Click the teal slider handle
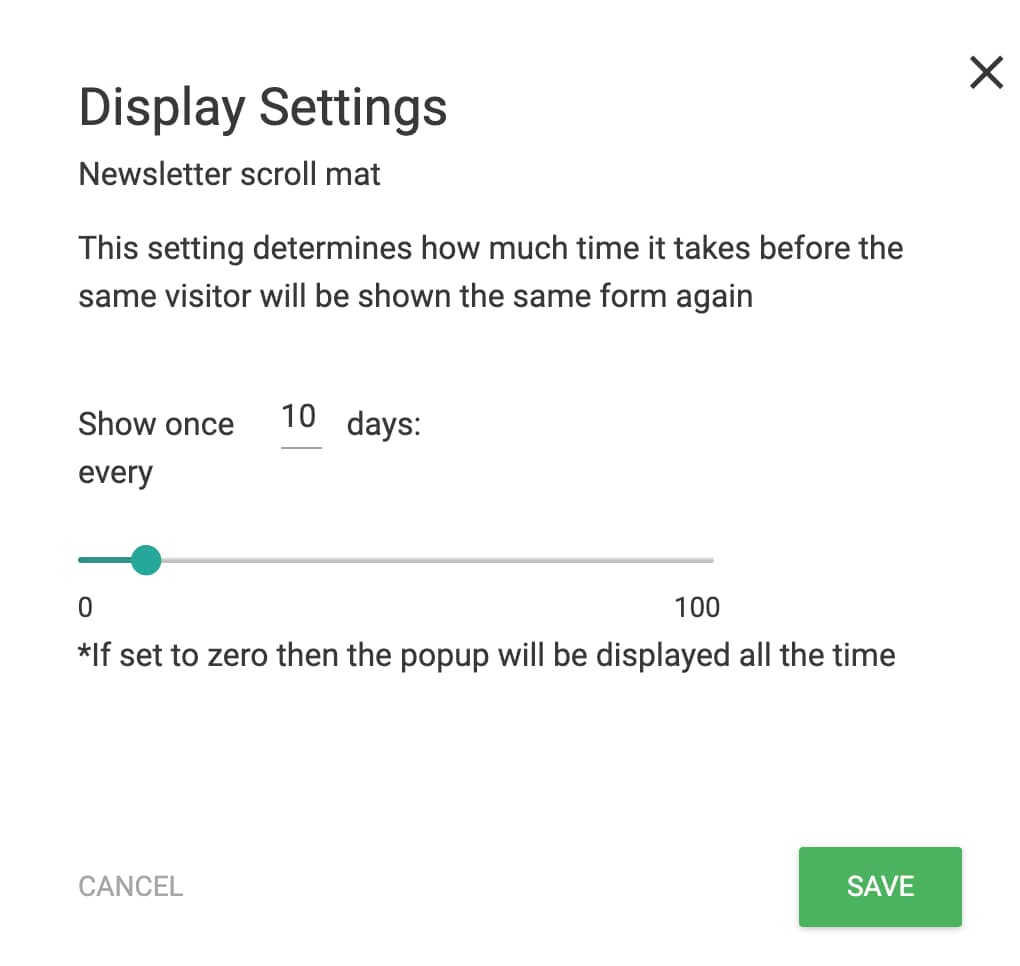The height and width of the screenshot is (966, 1020). [146, 560]
